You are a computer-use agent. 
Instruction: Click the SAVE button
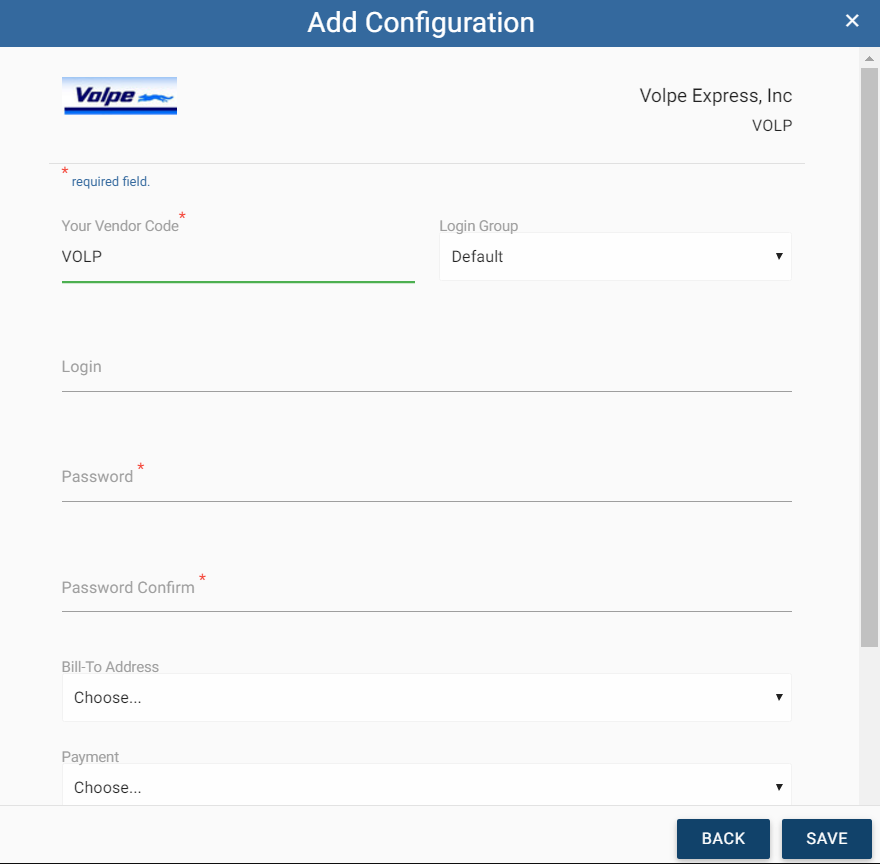pos(826,838)
